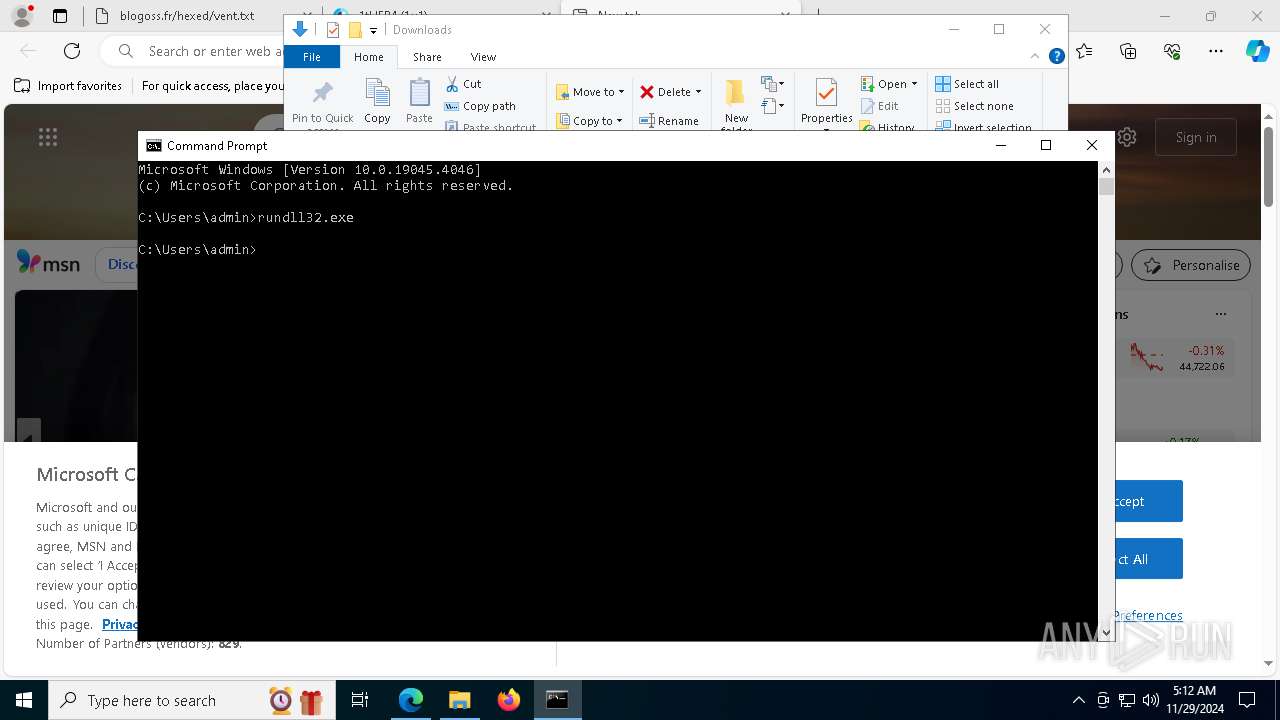
Task: Click Pin to Quick access in File Explorer
Action: click(322, 104)
